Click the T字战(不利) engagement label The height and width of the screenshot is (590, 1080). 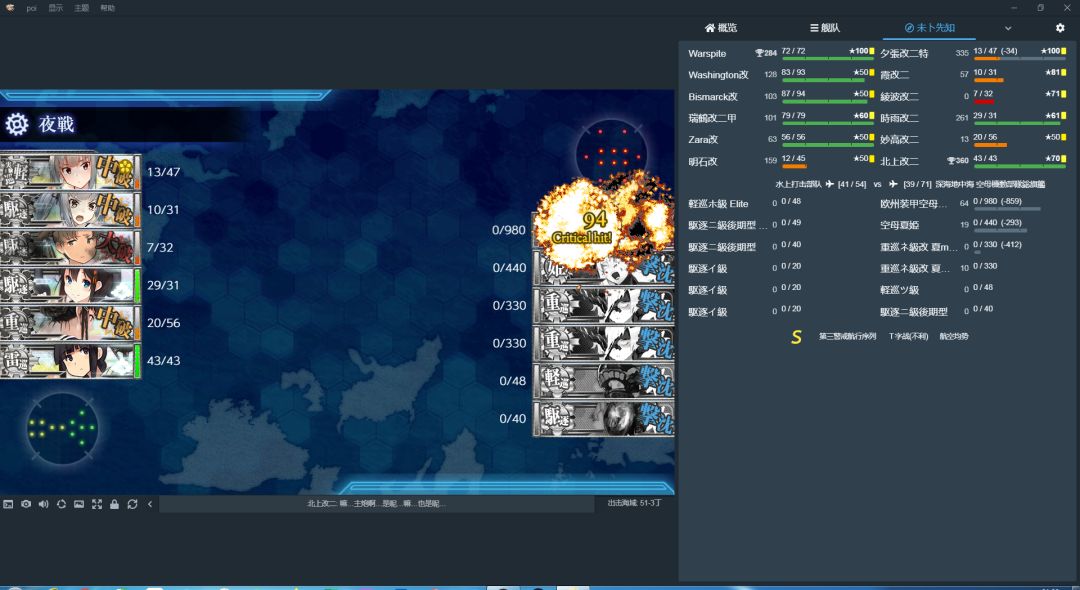[908, 337]
